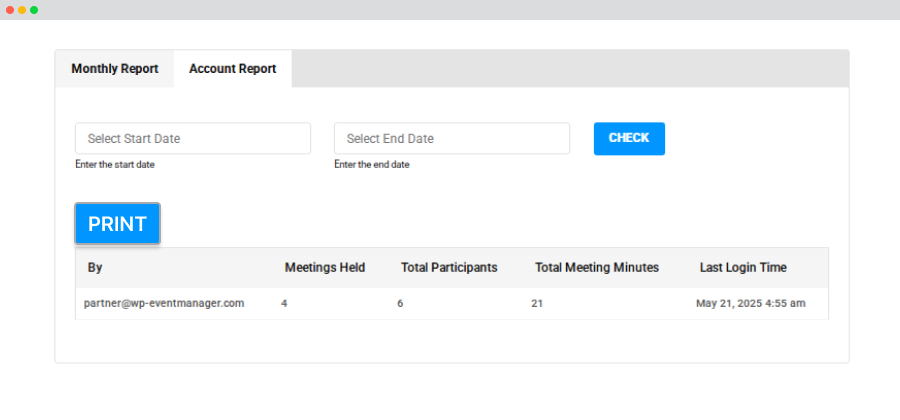Viewport: 900px width, 420px height.
Task: Click the Meetings Held column header
Action: pyautogui.click(x=325, y=267)
